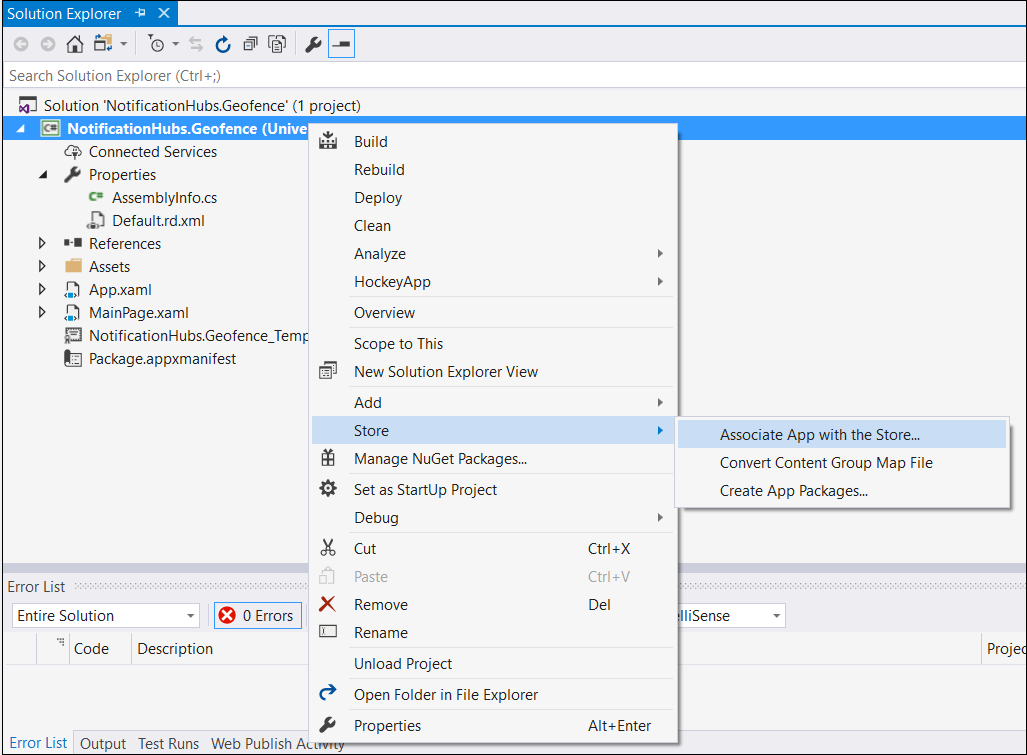
Task: Click the Show All Files icon
Action: 277,44
